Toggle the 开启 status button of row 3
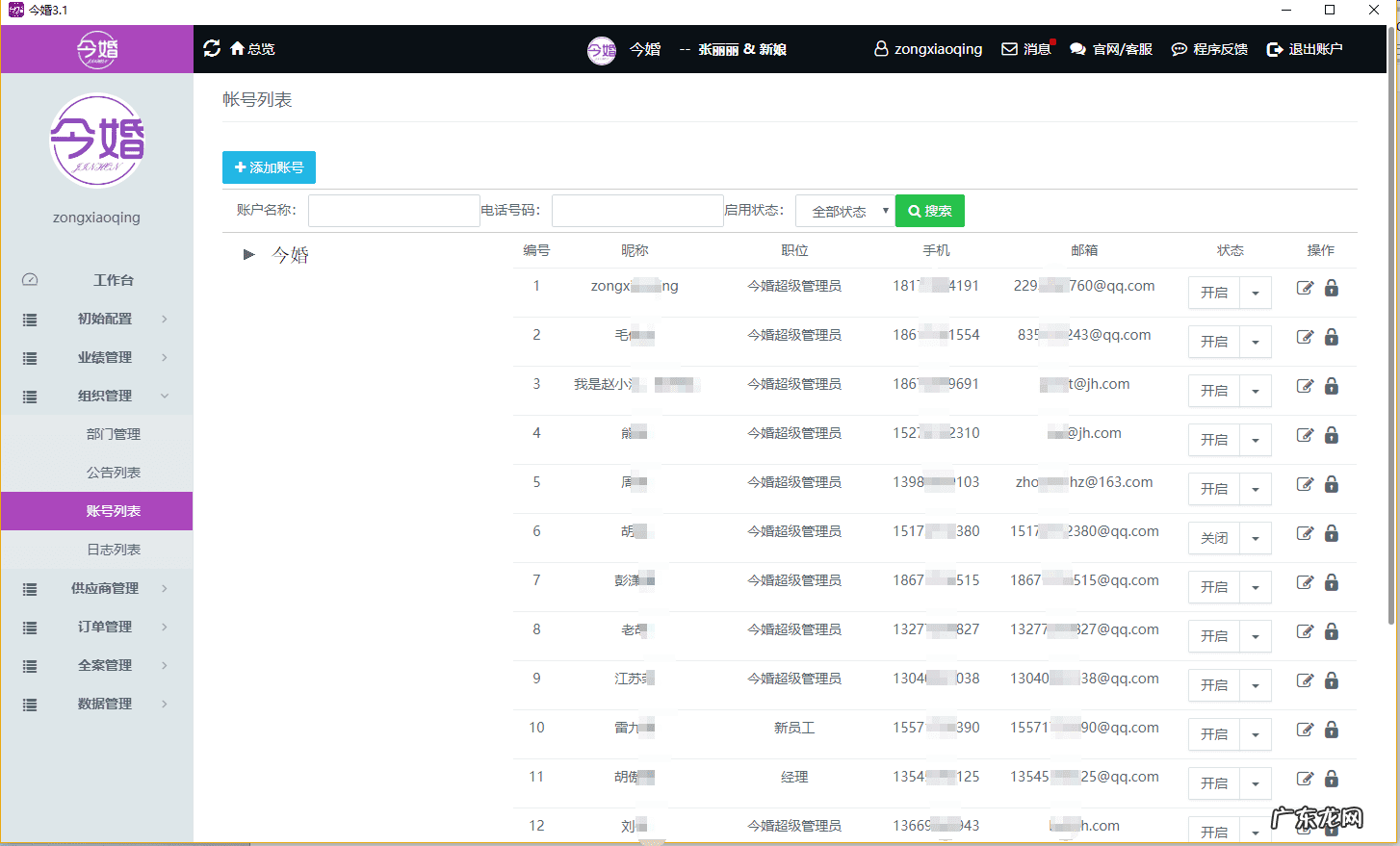The width and height of the screenshot is (1400, 846). (1214, 391)
